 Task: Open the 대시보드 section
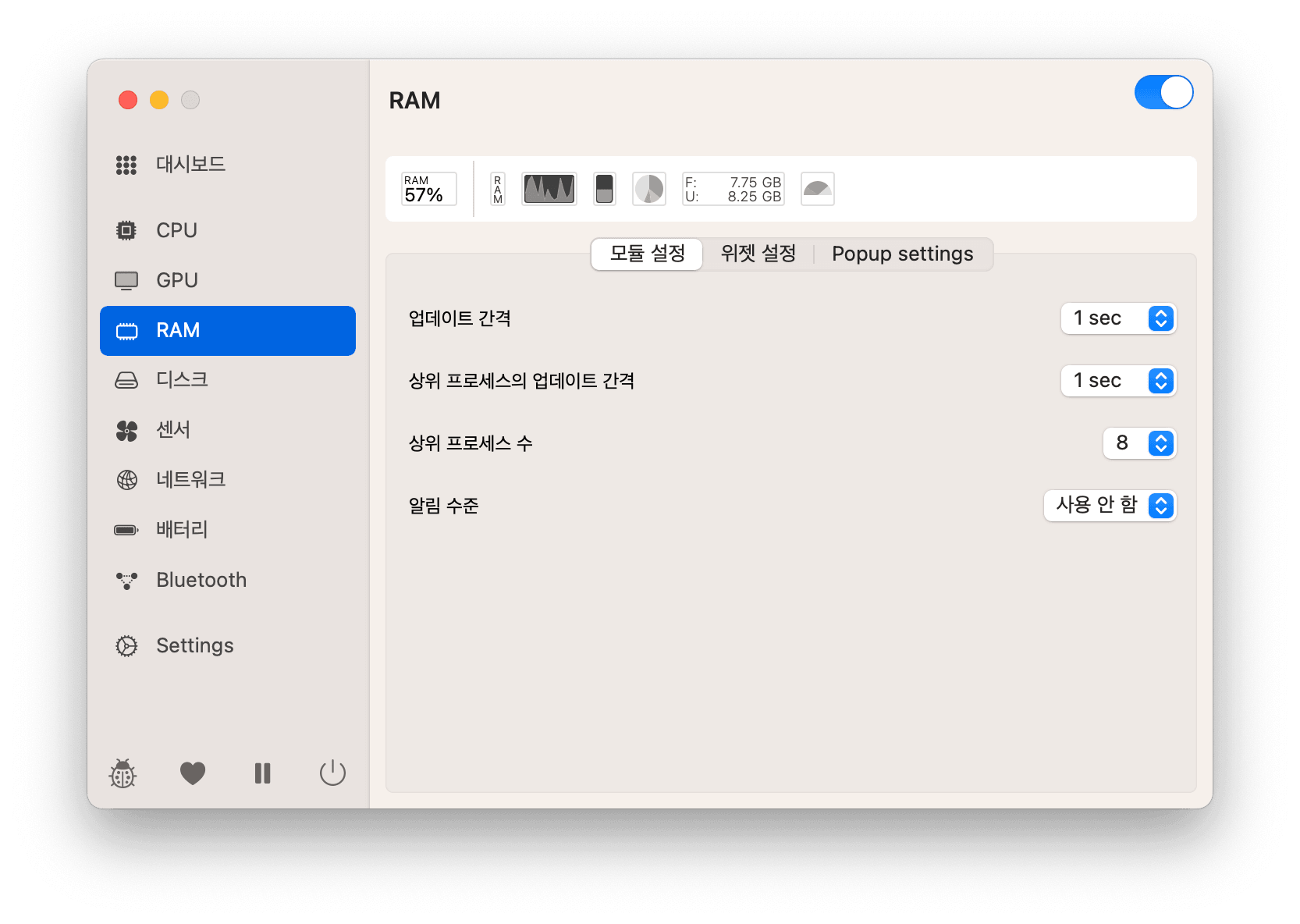(x=190, y=165)
